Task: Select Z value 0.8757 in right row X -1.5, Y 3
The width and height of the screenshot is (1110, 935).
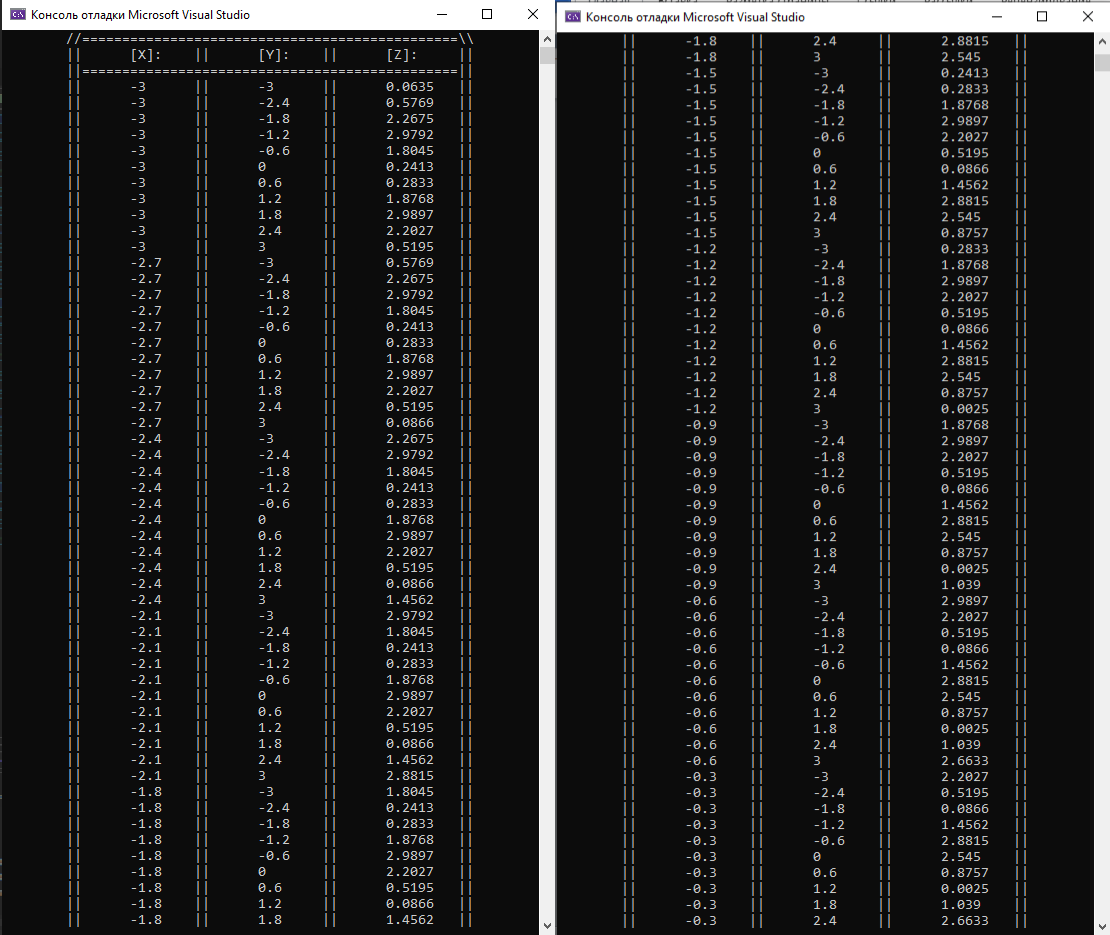Action: tap(965, 233)
